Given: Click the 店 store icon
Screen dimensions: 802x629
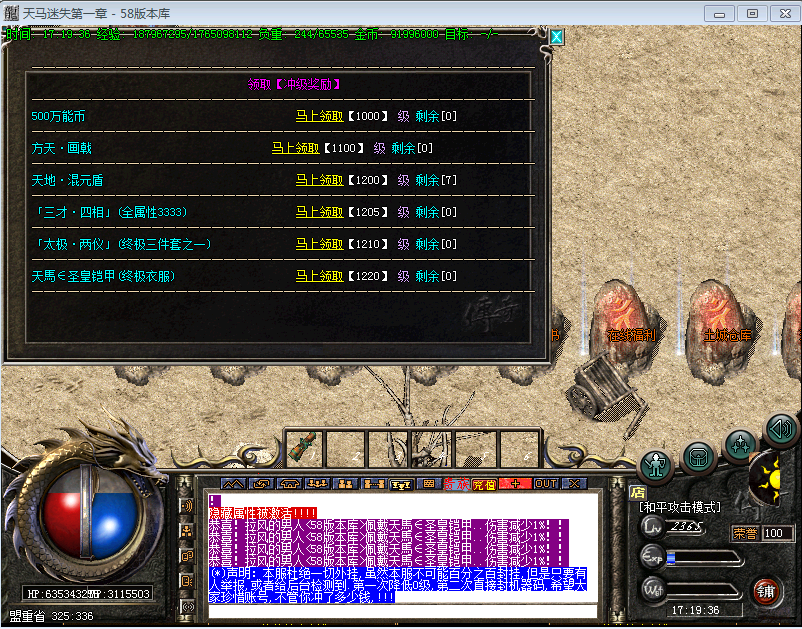Looking at the screenshot, I should (x=638, y=491).
